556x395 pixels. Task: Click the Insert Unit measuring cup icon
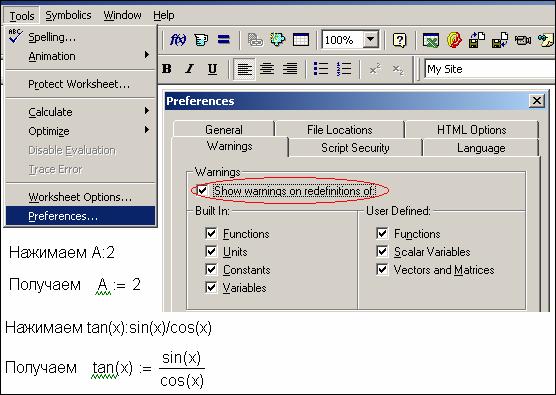pyautogui.click(x=201, y=40)
